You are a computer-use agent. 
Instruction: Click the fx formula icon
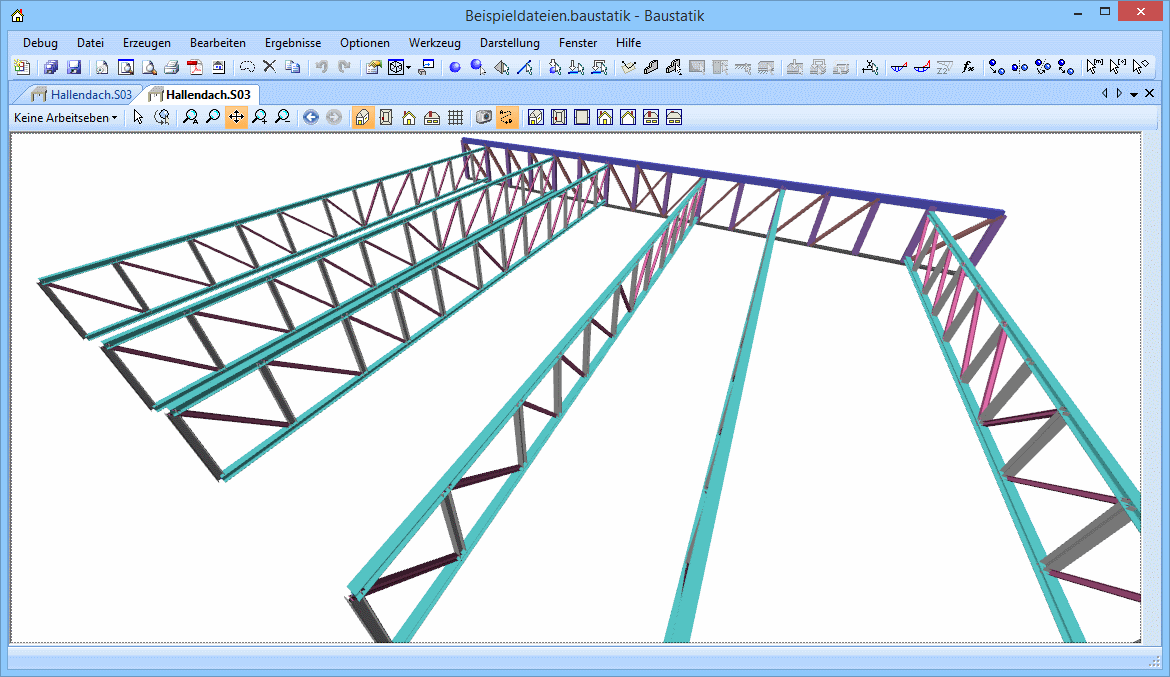point(968,67)
